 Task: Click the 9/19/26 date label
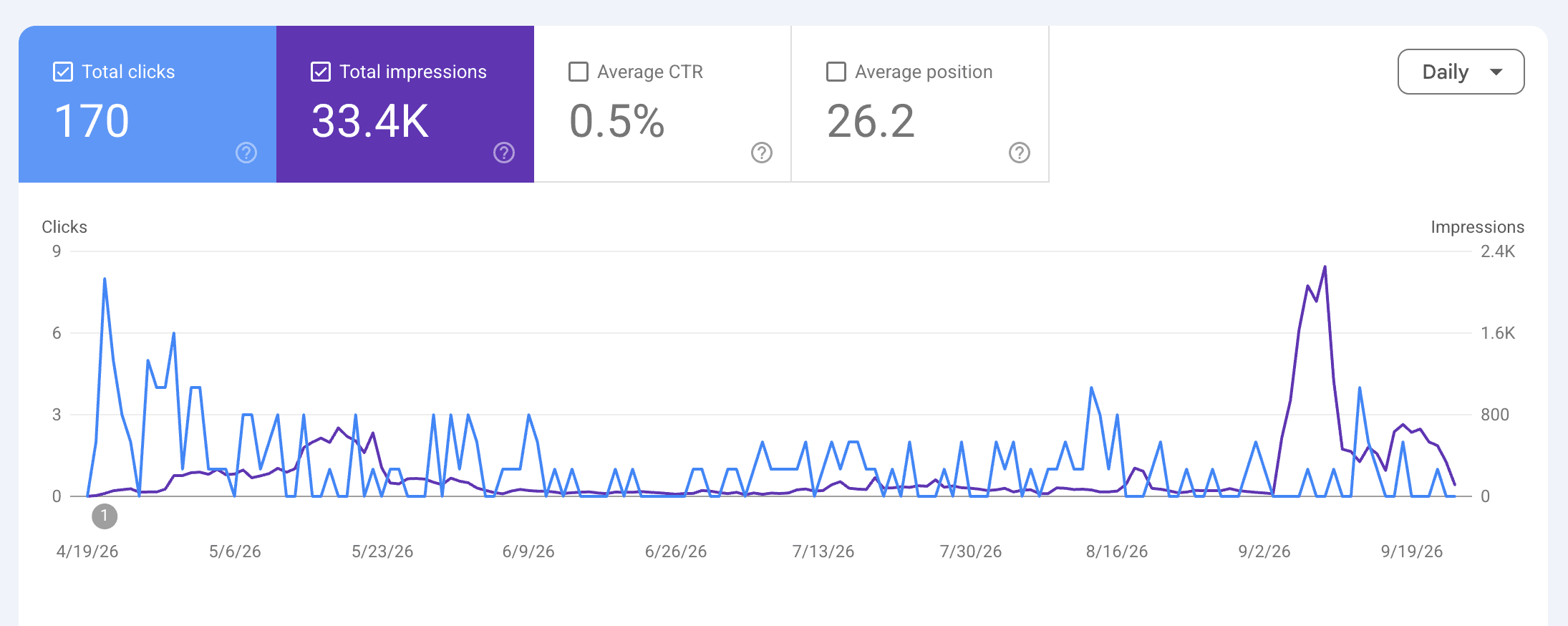(1412, 552)
